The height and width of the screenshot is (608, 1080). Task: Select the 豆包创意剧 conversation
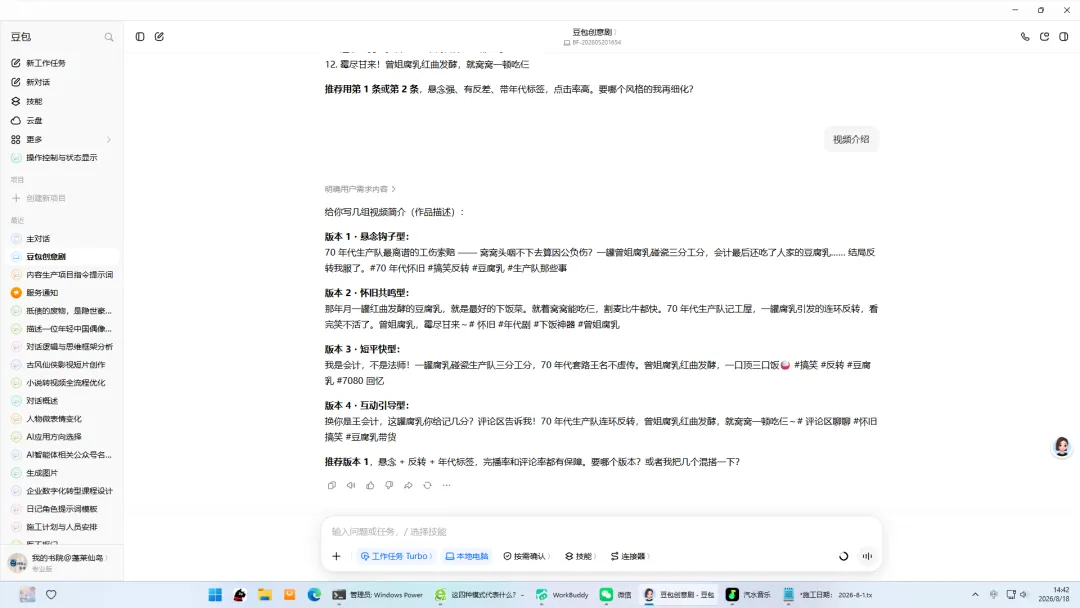62,257
